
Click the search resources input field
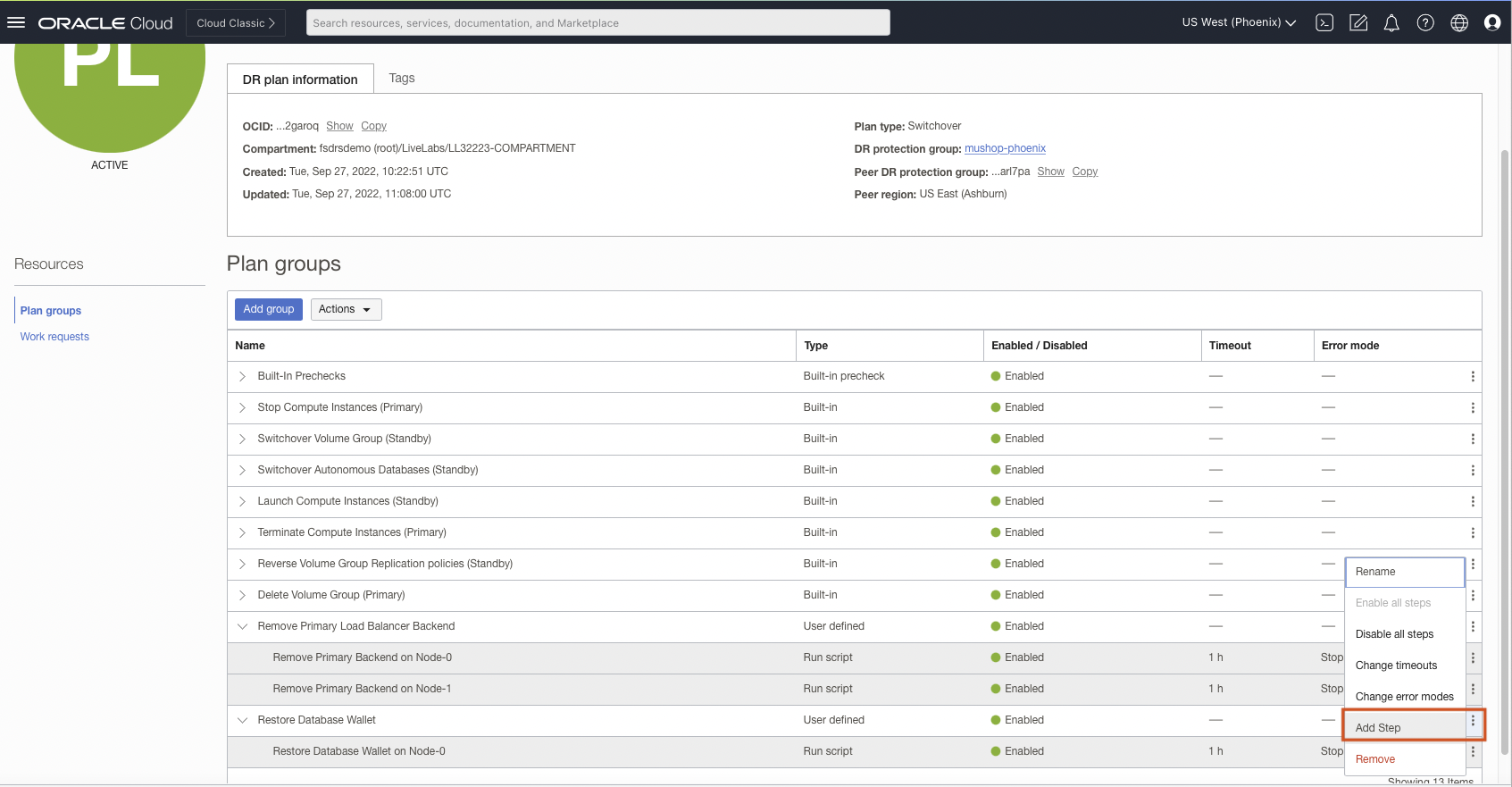(x=597, y=23)
